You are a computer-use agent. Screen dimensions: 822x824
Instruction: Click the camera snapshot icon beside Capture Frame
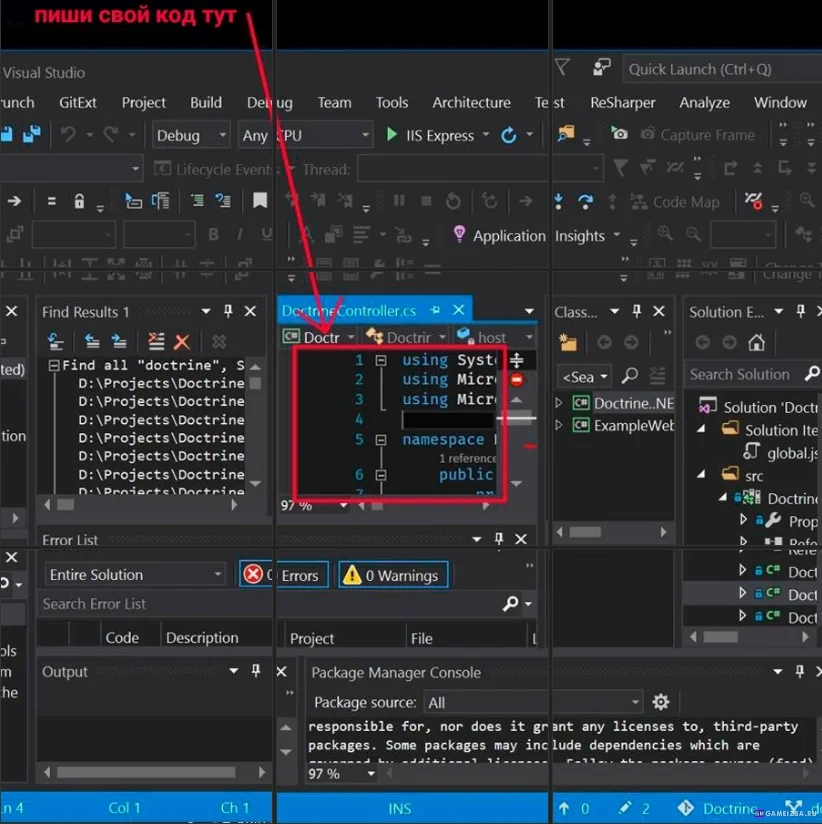pyautogui.click(x=619, y=133)
